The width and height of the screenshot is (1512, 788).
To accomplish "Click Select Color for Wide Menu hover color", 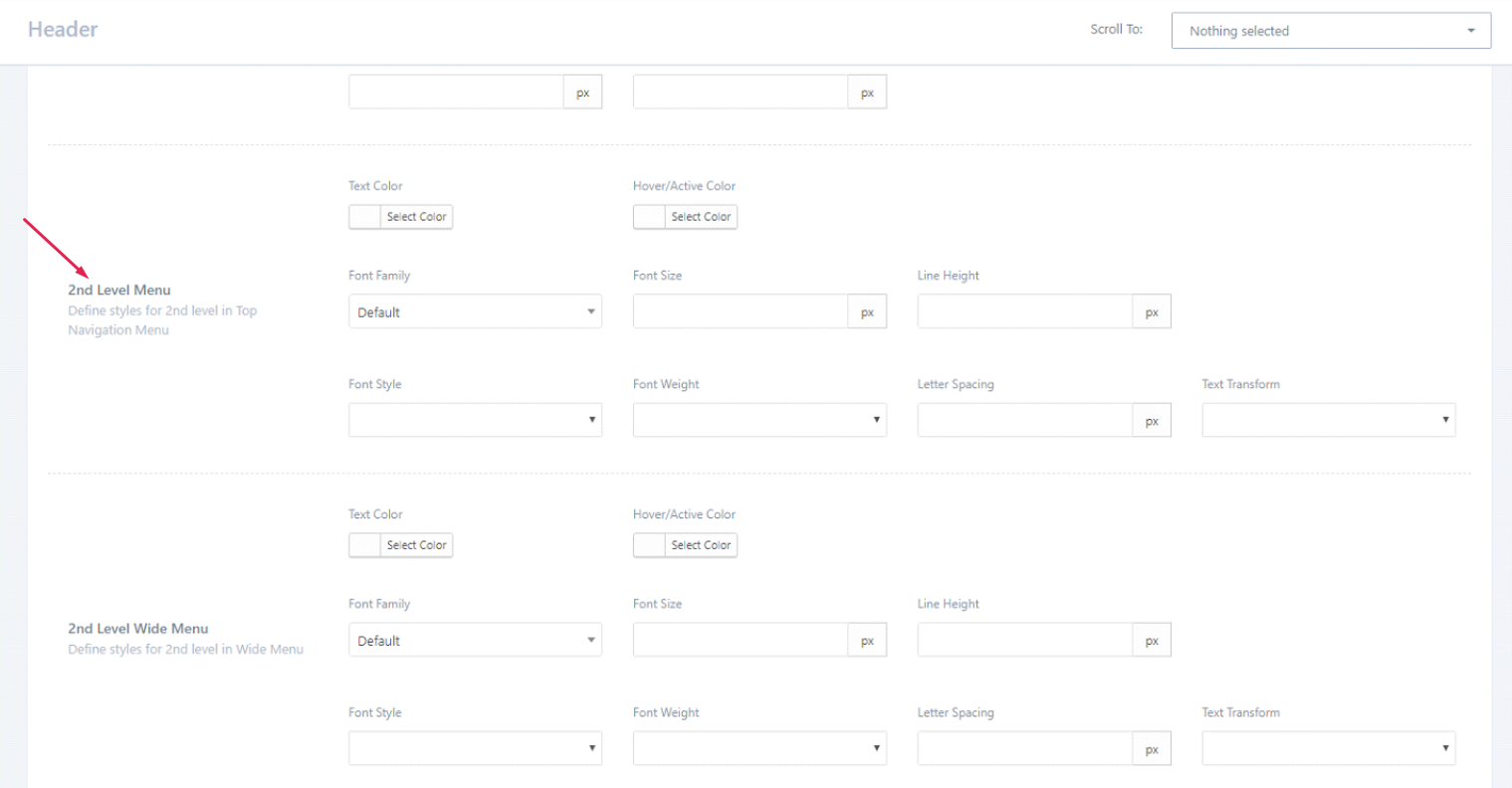I will click(x=701, y=545).
